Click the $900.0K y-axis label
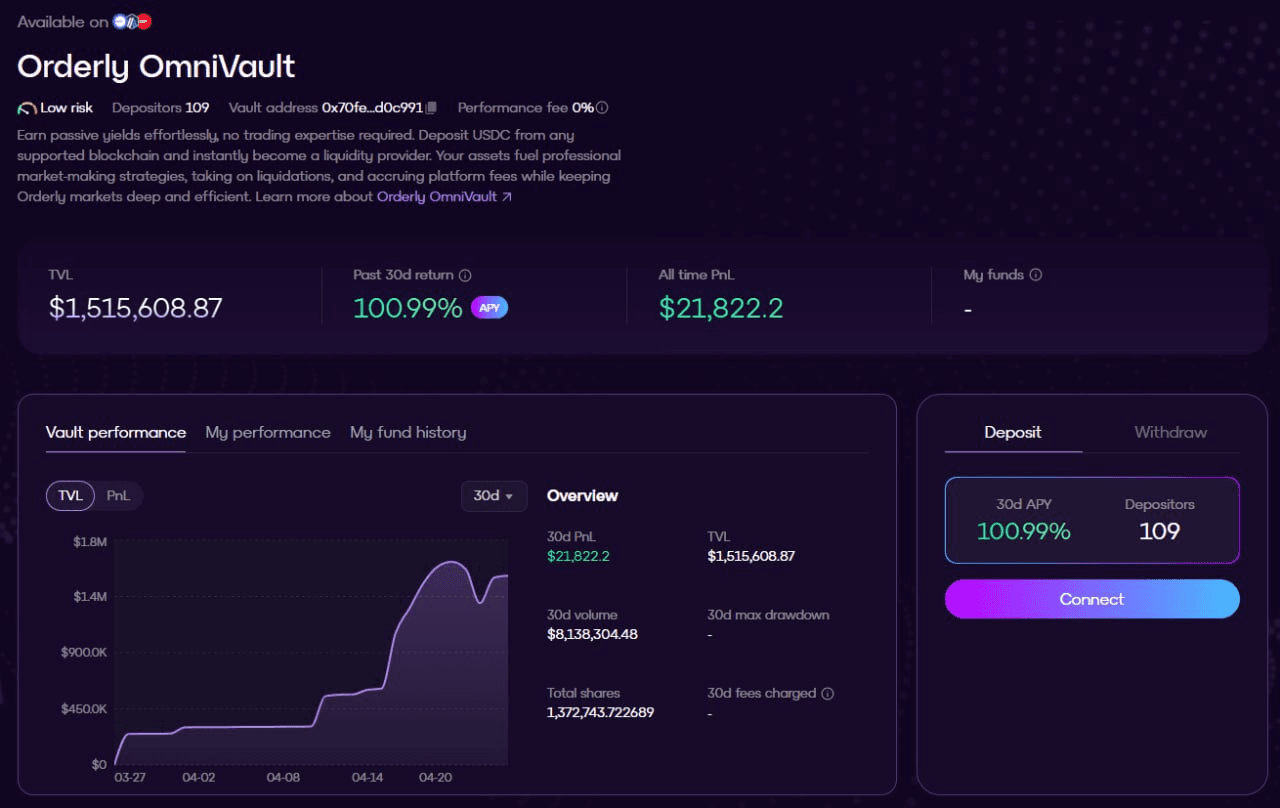Viewport: 1280px width, 808px height. coord(86,653)
